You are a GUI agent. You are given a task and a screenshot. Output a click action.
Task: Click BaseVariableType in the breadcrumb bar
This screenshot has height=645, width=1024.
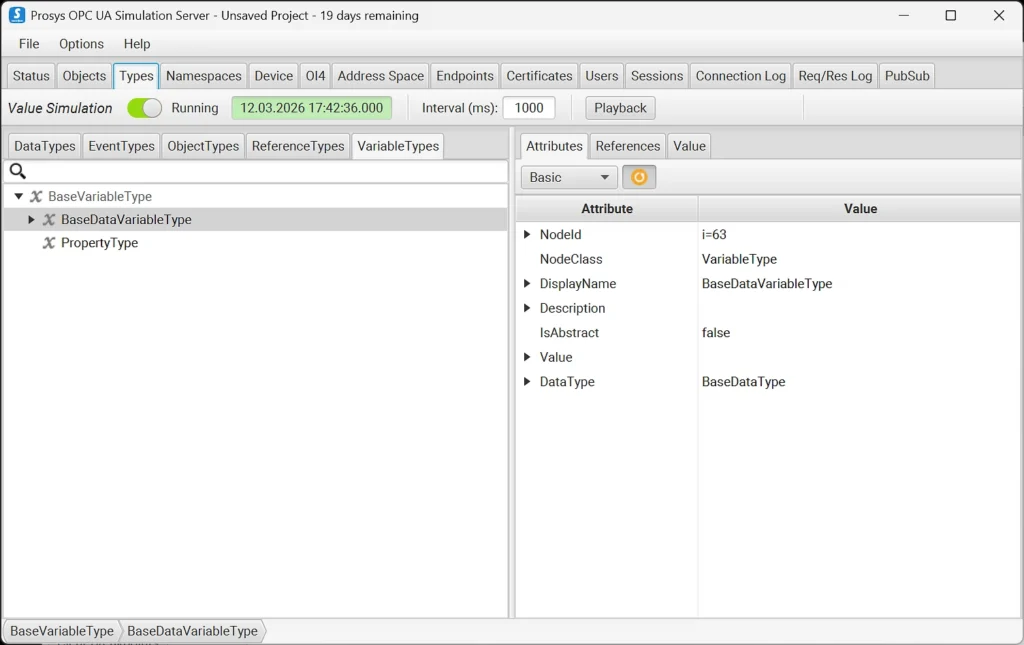point(62,631)
